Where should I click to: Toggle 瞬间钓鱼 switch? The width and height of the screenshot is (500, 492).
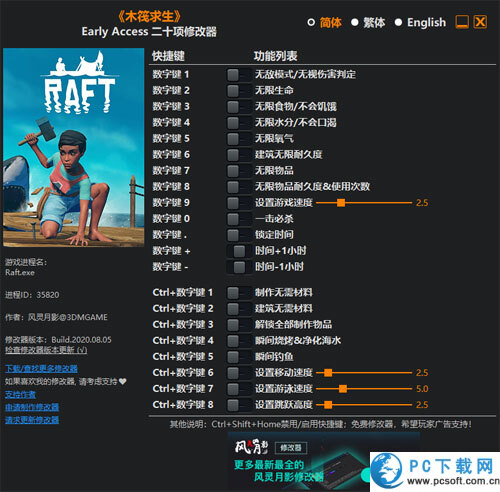coord(239,357)
